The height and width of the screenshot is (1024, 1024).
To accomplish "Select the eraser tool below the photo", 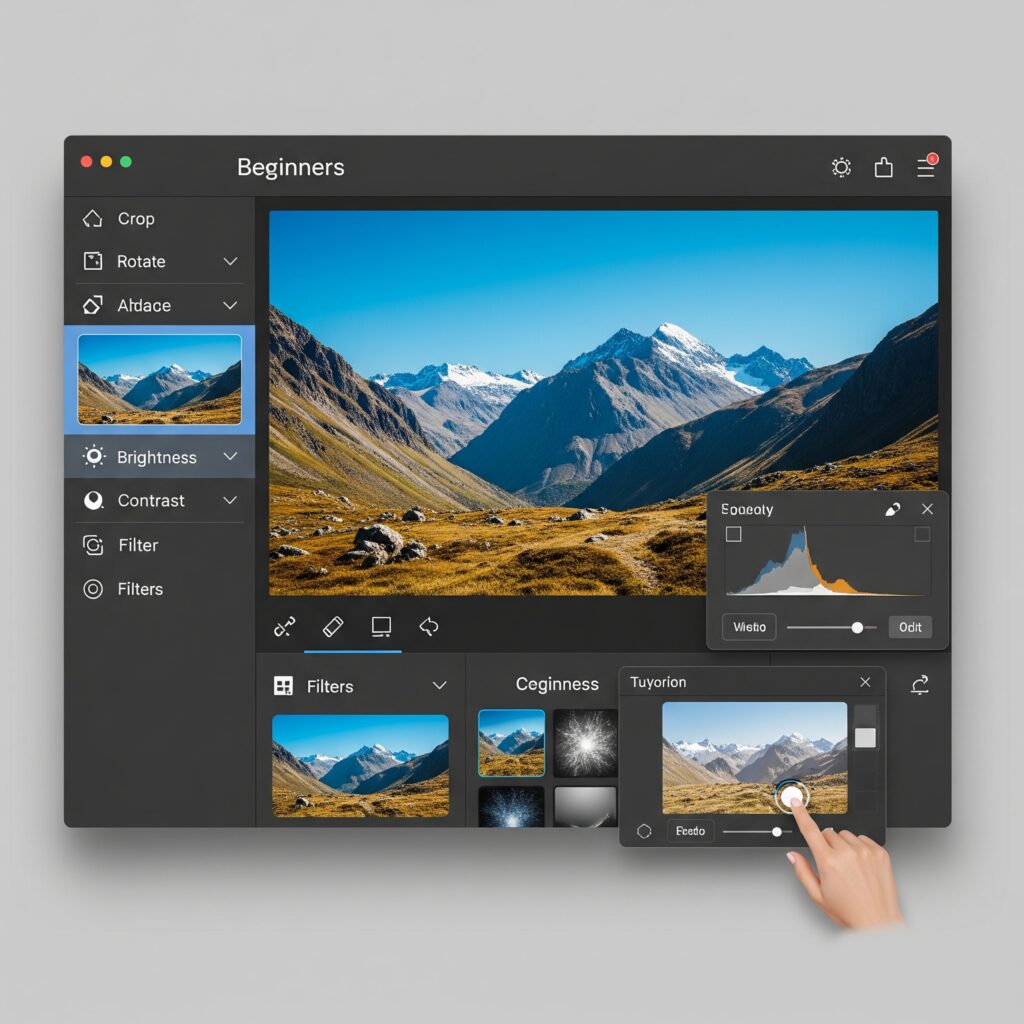I will tap(333, 626).
